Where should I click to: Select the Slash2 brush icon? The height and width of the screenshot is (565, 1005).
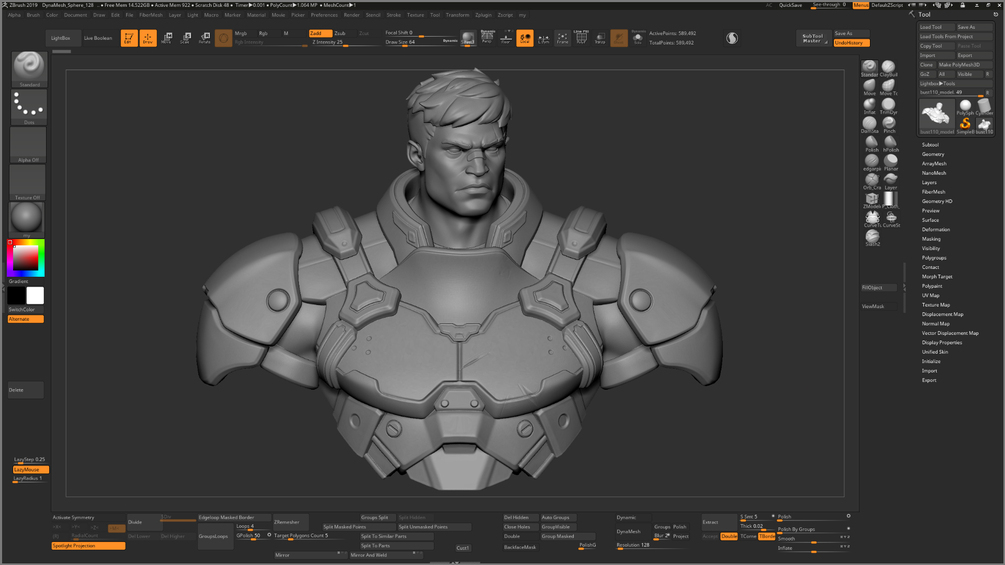(872, 238)
